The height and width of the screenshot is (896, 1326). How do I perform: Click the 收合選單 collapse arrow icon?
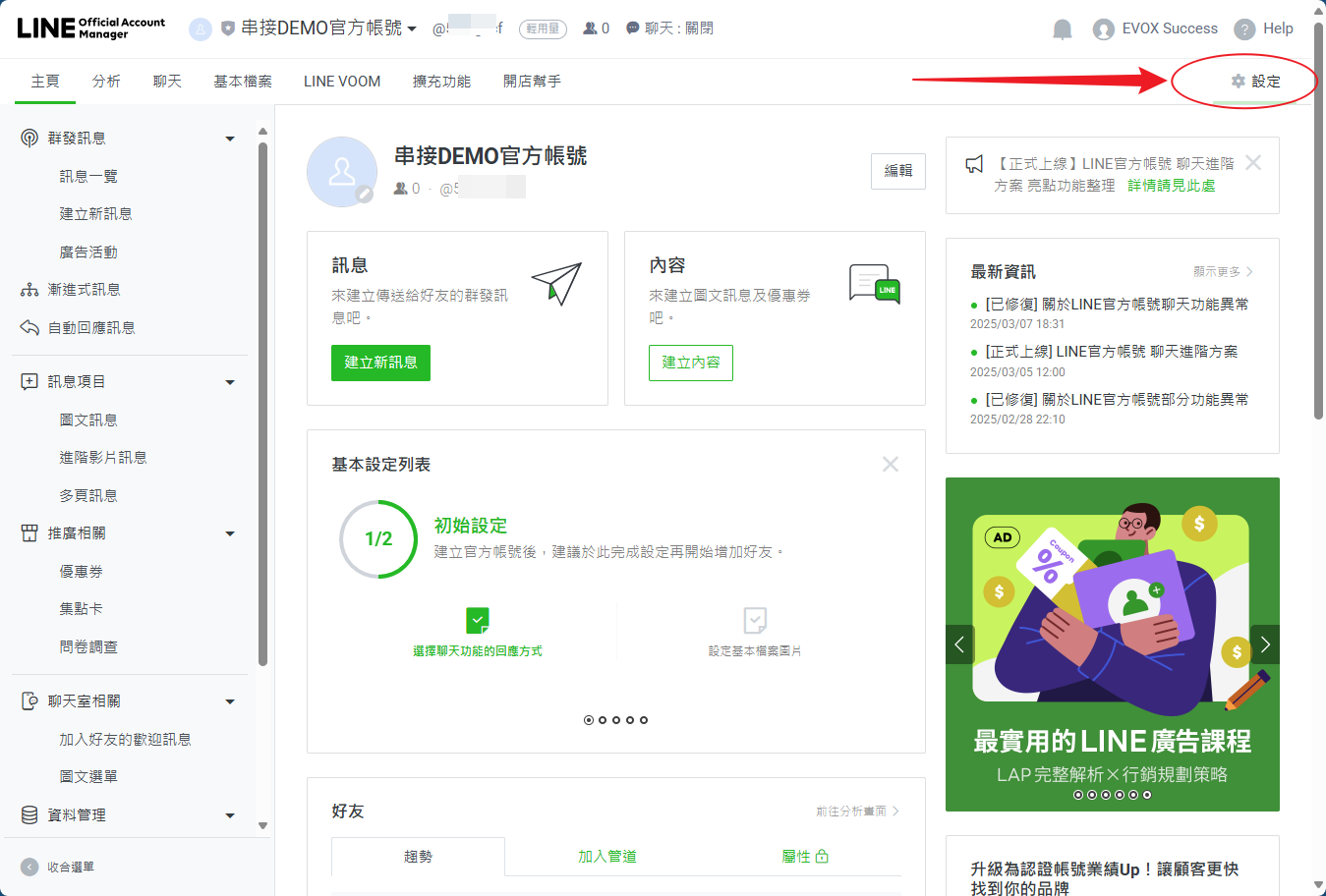[30, 868]
